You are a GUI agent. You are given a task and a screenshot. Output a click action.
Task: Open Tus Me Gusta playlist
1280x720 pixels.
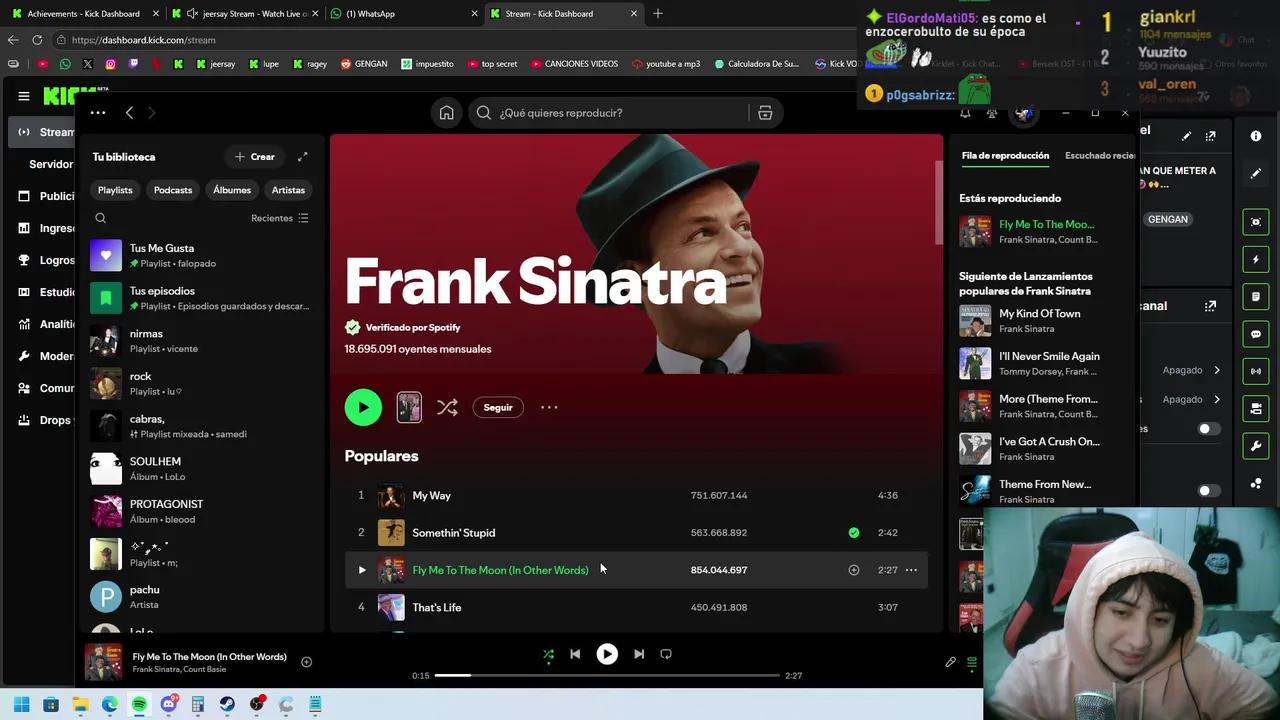200,256
